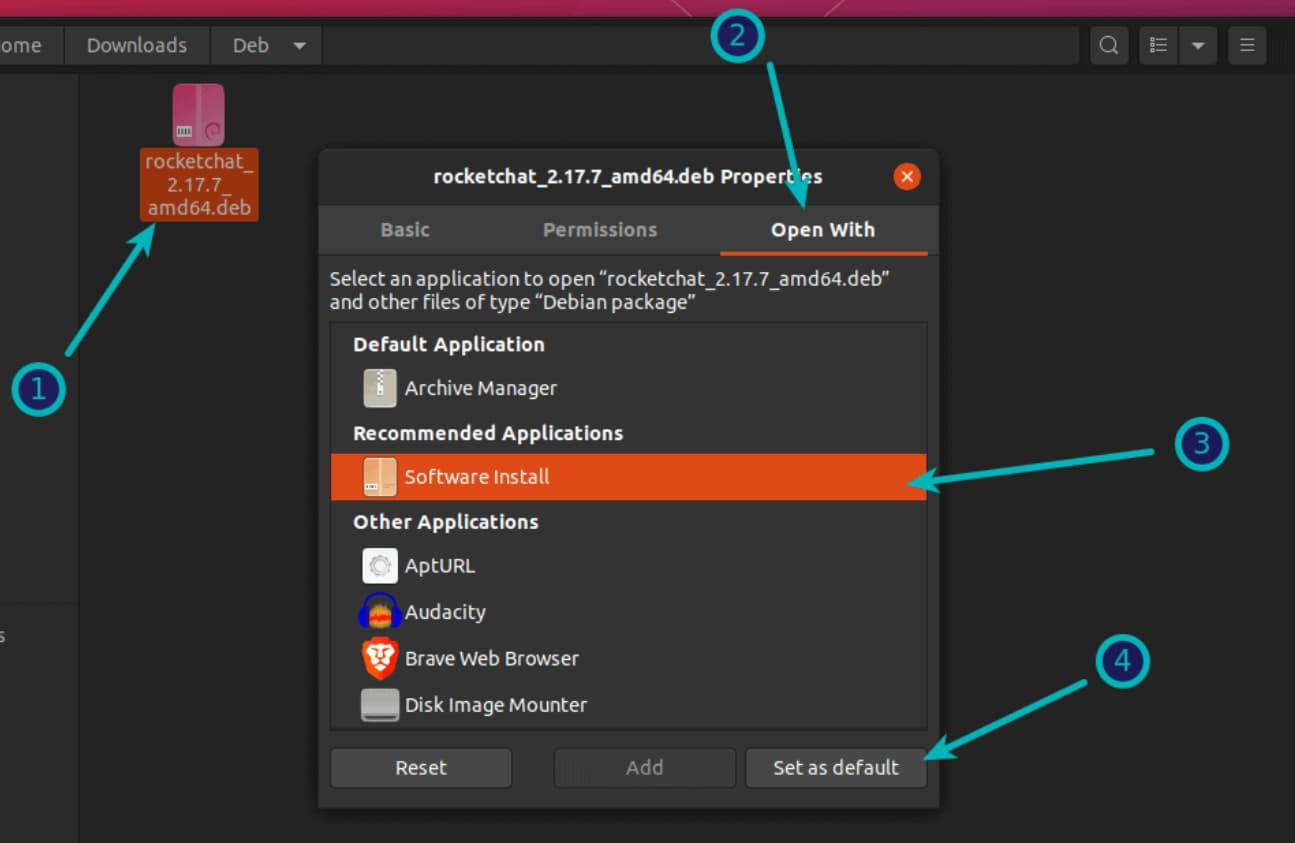Select the Open With tab
Image resolution: width=1295 pixels, height=843 pixels.
(x=823, y=230)
